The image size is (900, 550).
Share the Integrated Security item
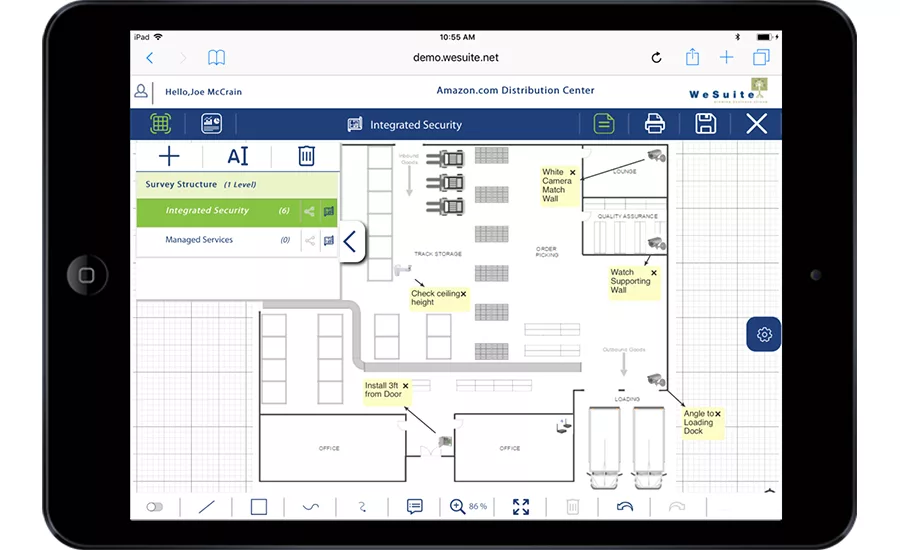pos(309,211)
